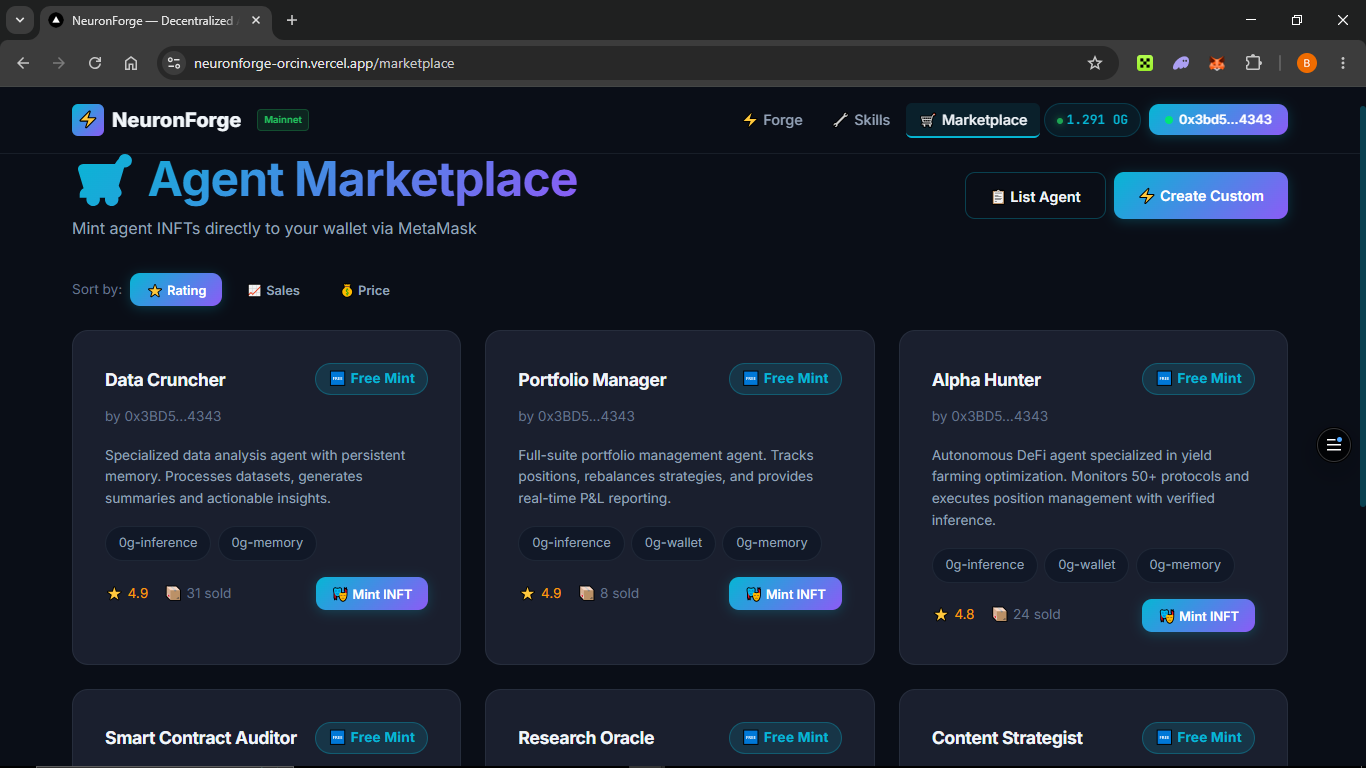
Task: Open the orange B profile avatar
Action: [x=1307, y=63]
